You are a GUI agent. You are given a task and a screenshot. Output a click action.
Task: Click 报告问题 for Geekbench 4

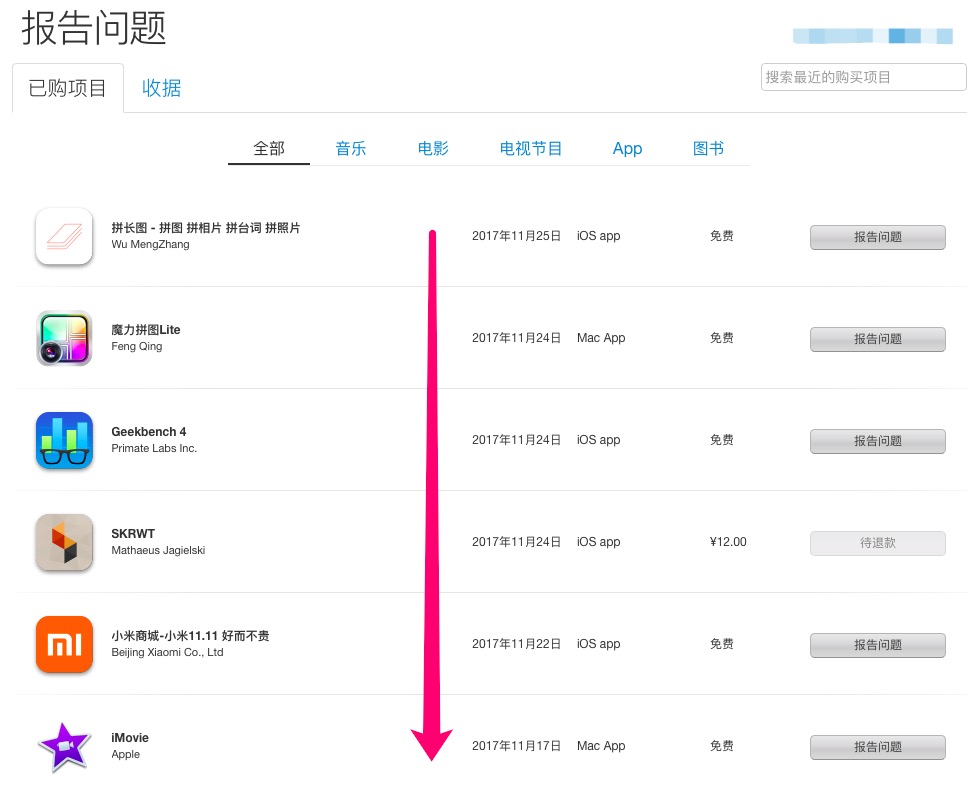coord(877,441)
